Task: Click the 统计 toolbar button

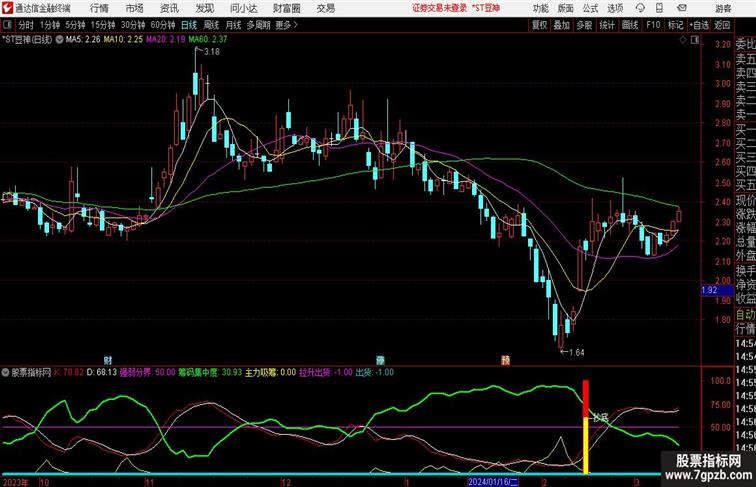Action: tap(607, 25)
